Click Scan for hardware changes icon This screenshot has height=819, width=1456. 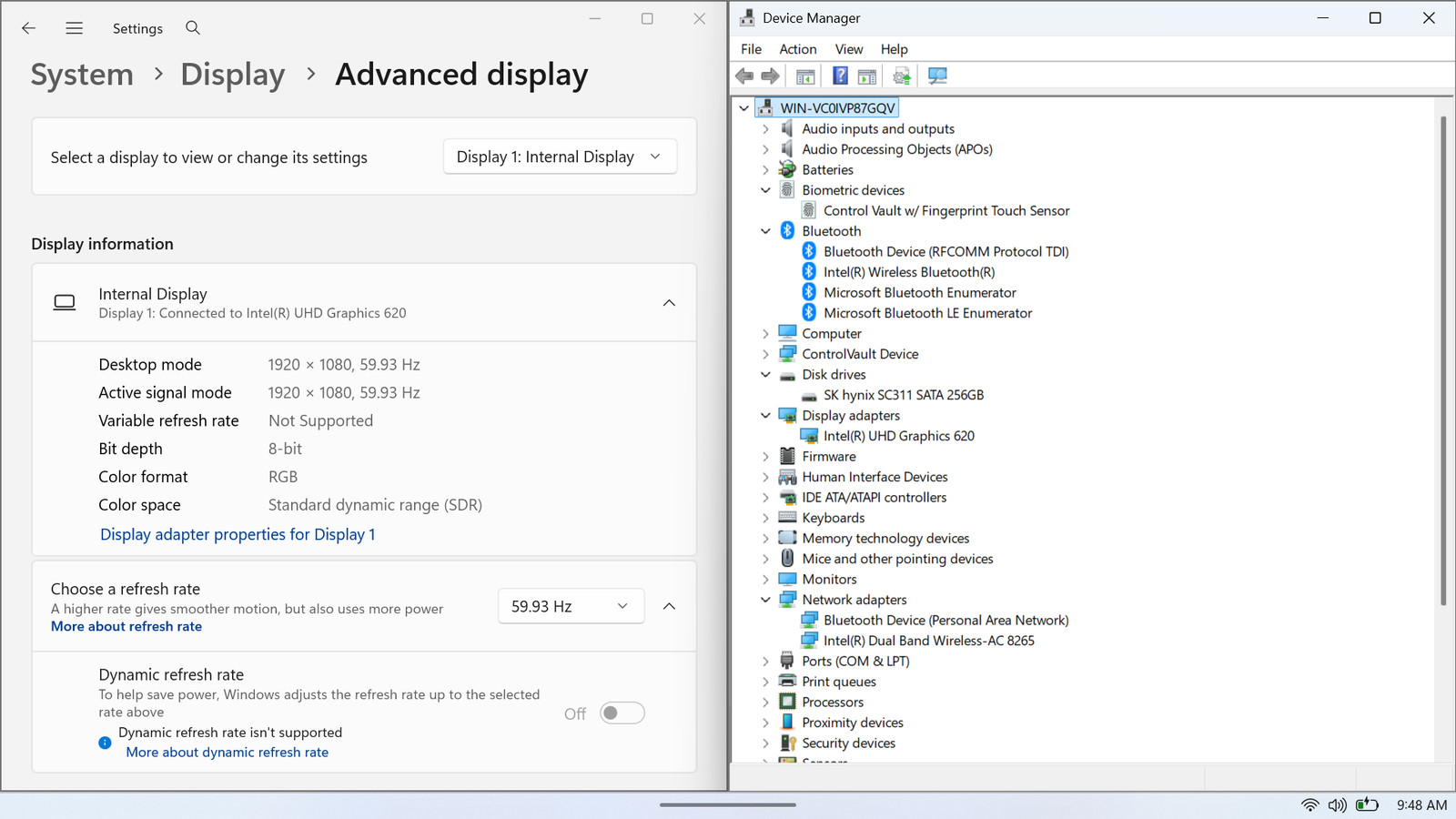pos(937,76)
